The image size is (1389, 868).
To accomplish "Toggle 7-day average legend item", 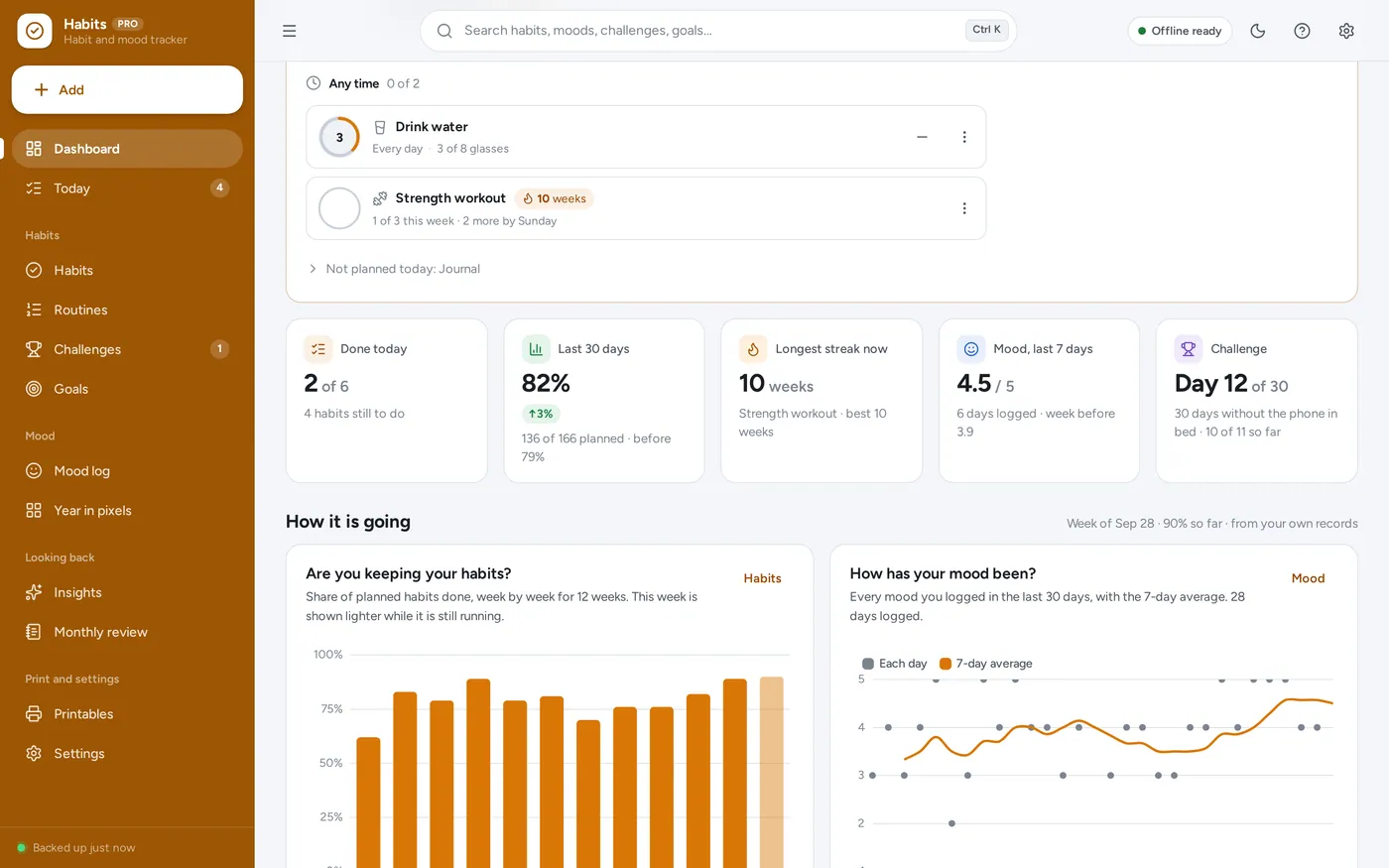I will point(986,664).
